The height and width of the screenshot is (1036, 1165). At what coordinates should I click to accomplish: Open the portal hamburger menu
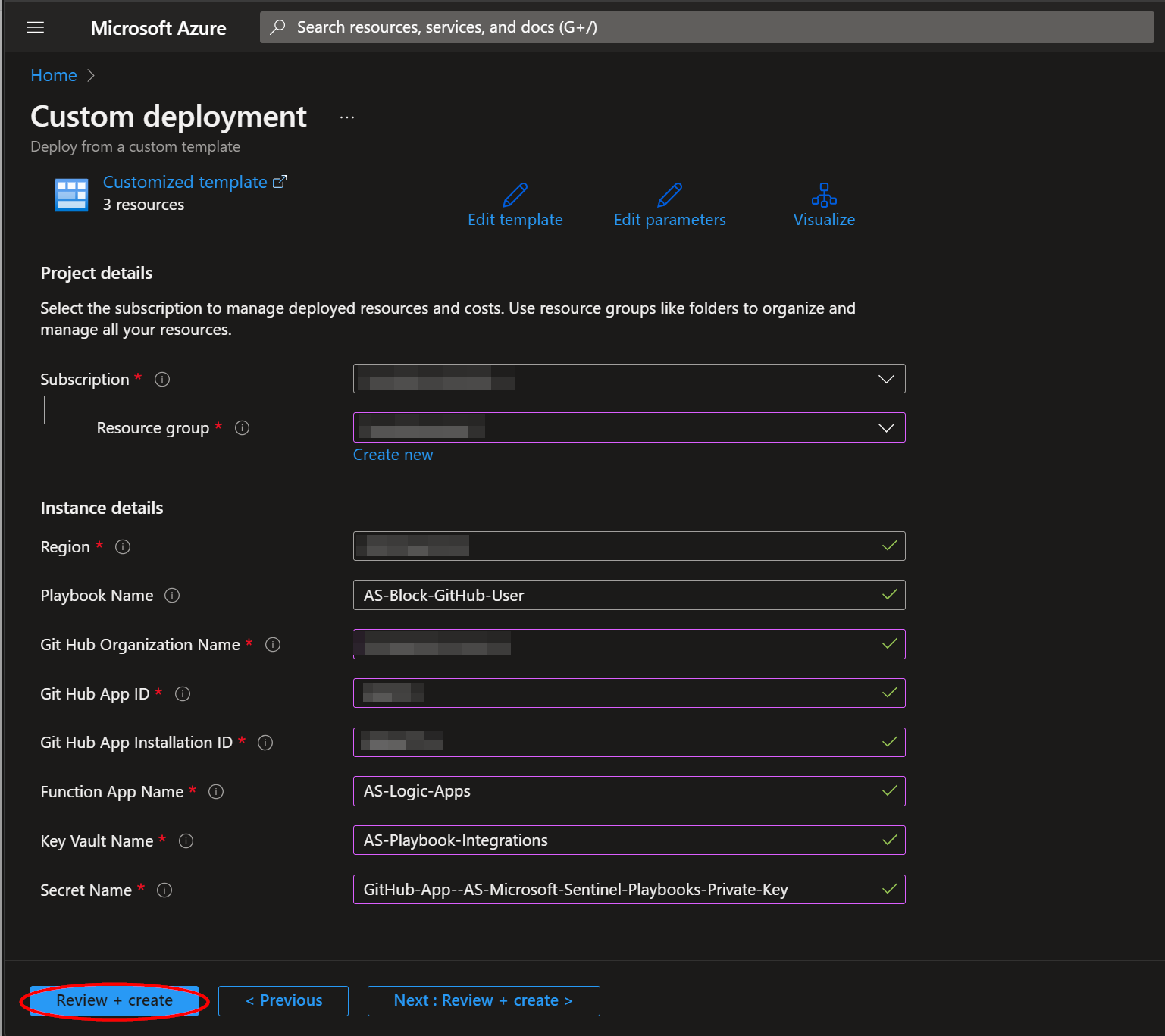tap(35, 28)
